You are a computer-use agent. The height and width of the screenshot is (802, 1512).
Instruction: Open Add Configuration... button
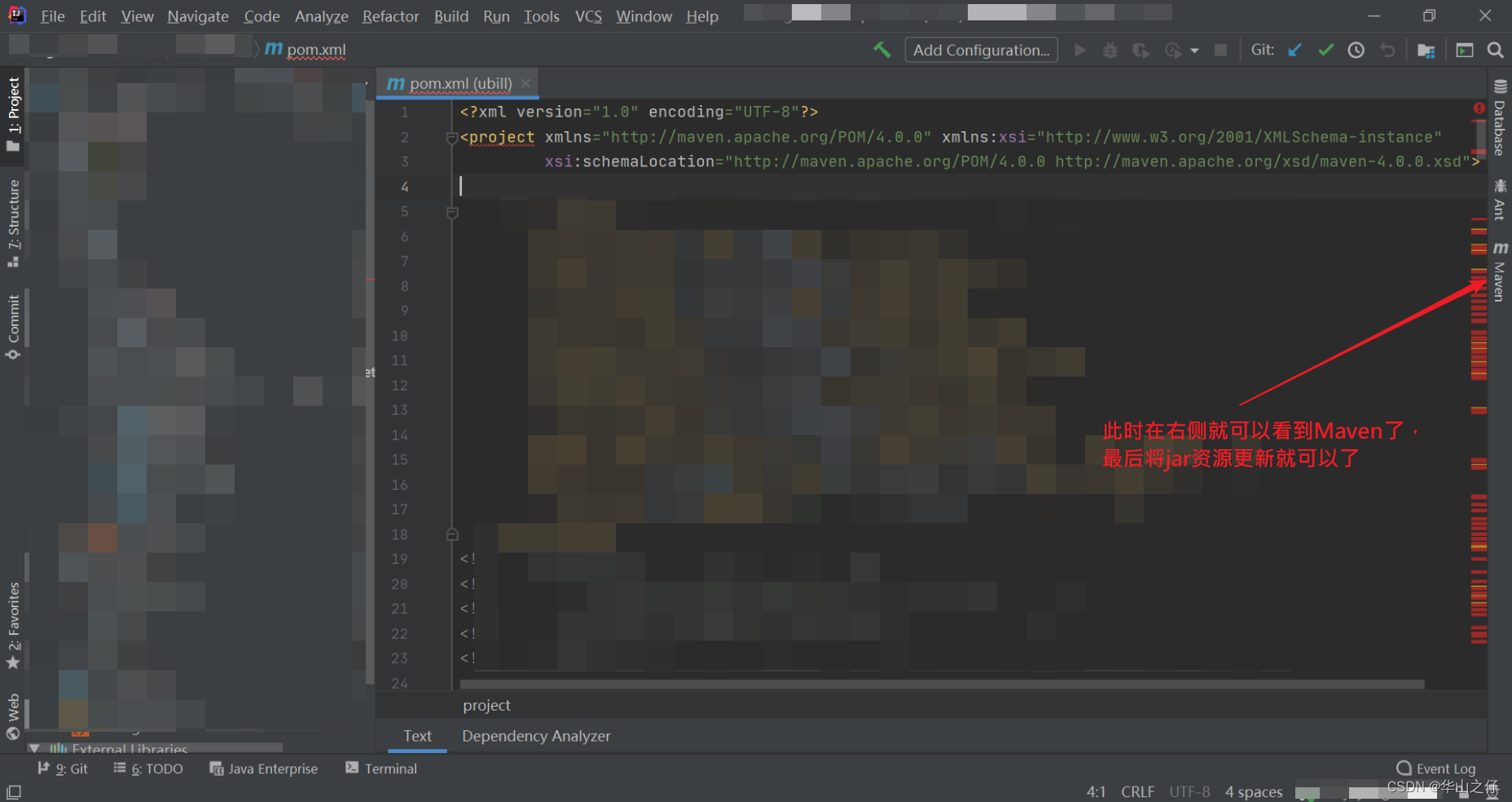[982, 50]
